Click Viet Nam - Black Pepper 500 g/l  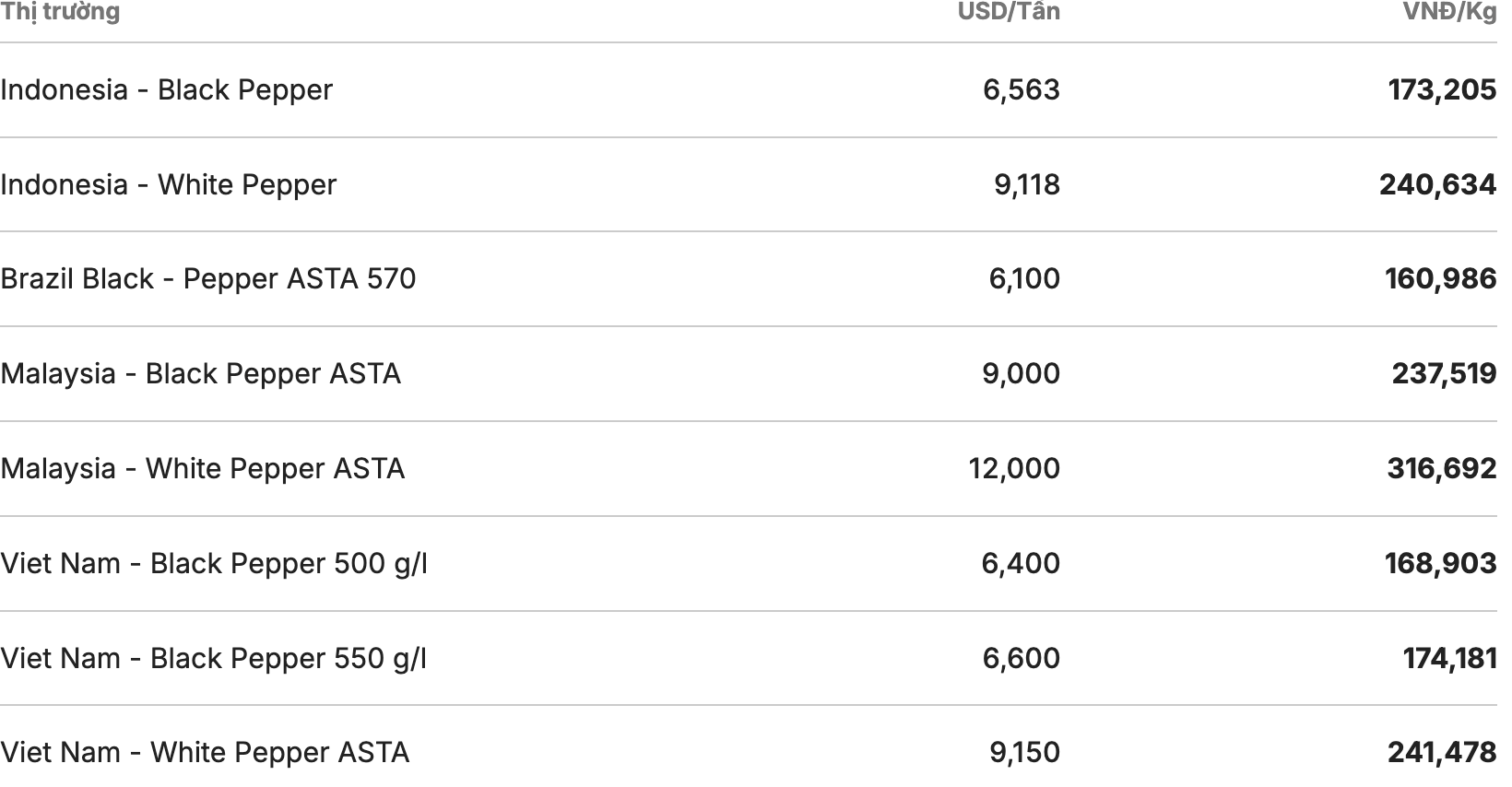214,564
